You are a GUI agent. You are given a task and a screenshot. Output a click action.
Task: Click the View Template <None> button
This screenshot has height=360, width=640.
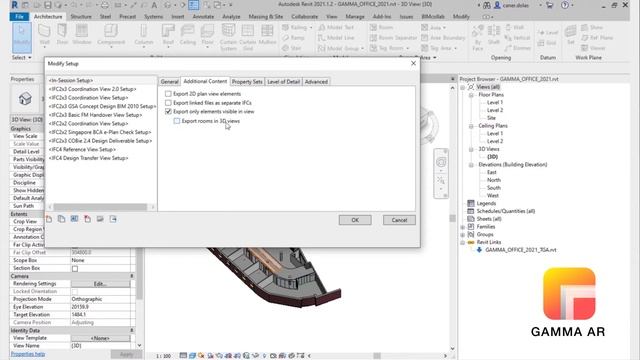[x=100, y=338]
